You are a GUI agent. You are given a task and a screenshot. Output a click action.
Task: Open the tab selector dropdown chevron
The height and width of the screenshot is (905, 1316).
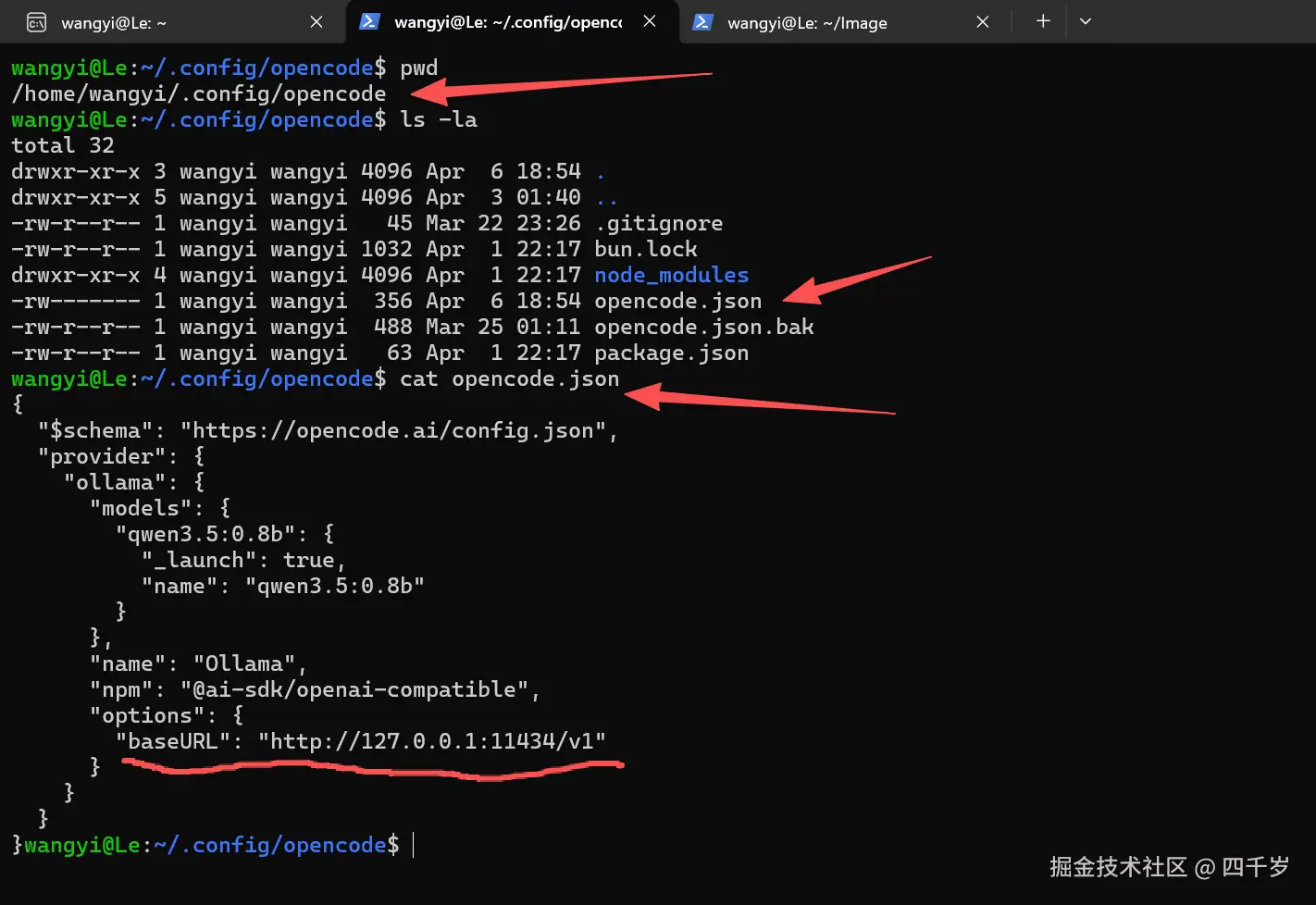point(1086,21)
